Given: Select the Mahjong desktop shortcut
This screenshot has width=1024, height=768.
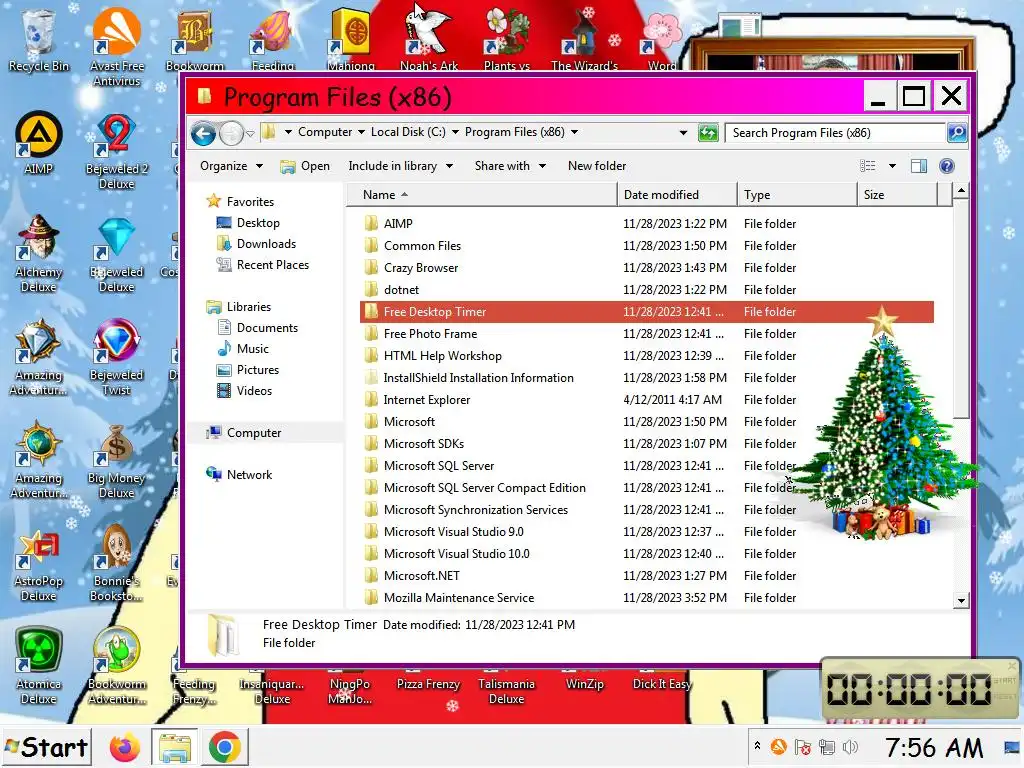Looking at the screenshot, I should [x=351, y=39].
